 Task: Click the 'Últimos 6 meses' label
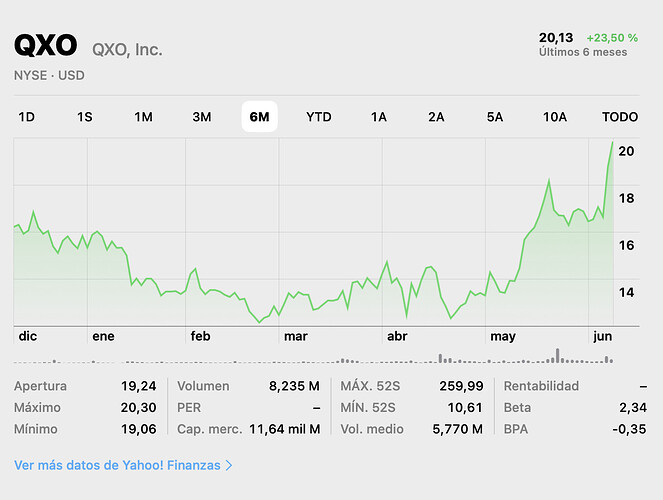pos(583,52)
